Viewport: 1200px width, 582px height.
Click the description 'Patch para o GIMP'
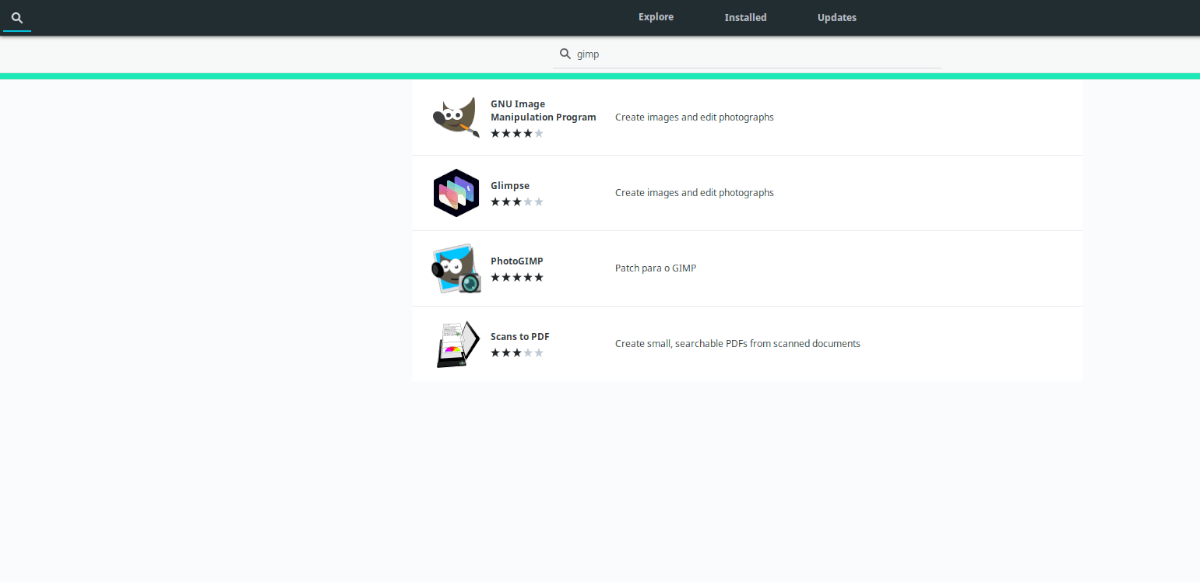coord(656,267)
